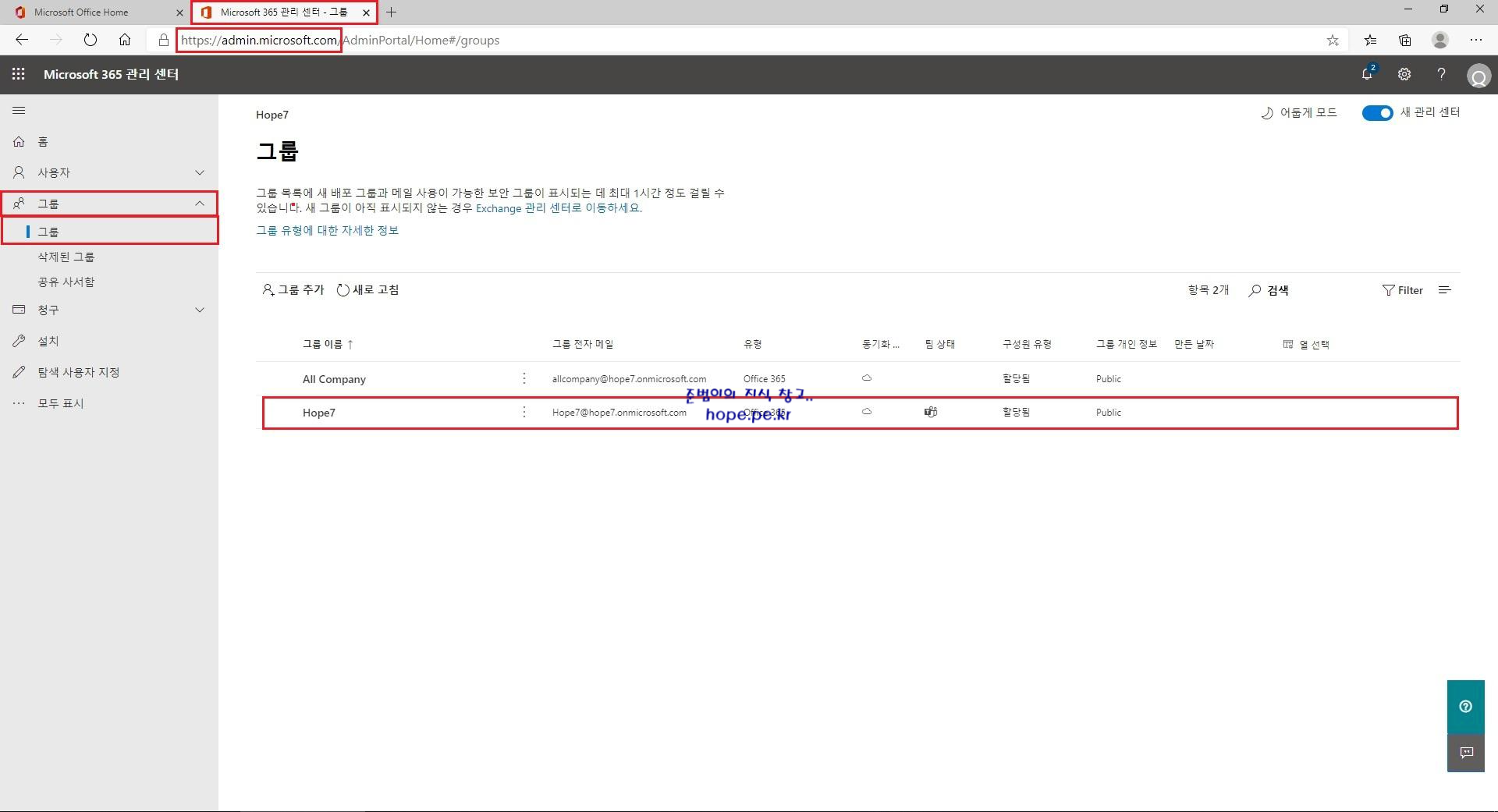
Task: Open the learn more about group types link
Action: [328, 230]
